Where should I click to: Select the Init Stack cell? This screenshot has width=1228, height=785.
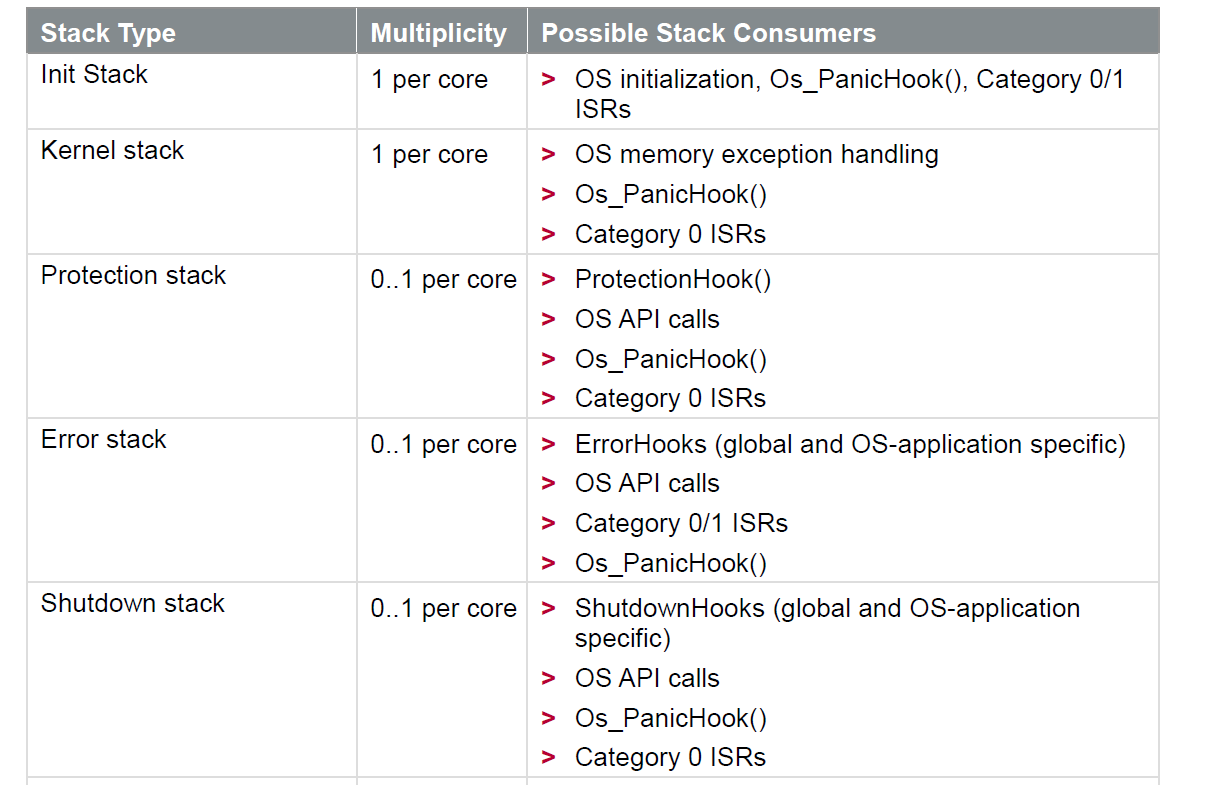click(x=94, y=75)
